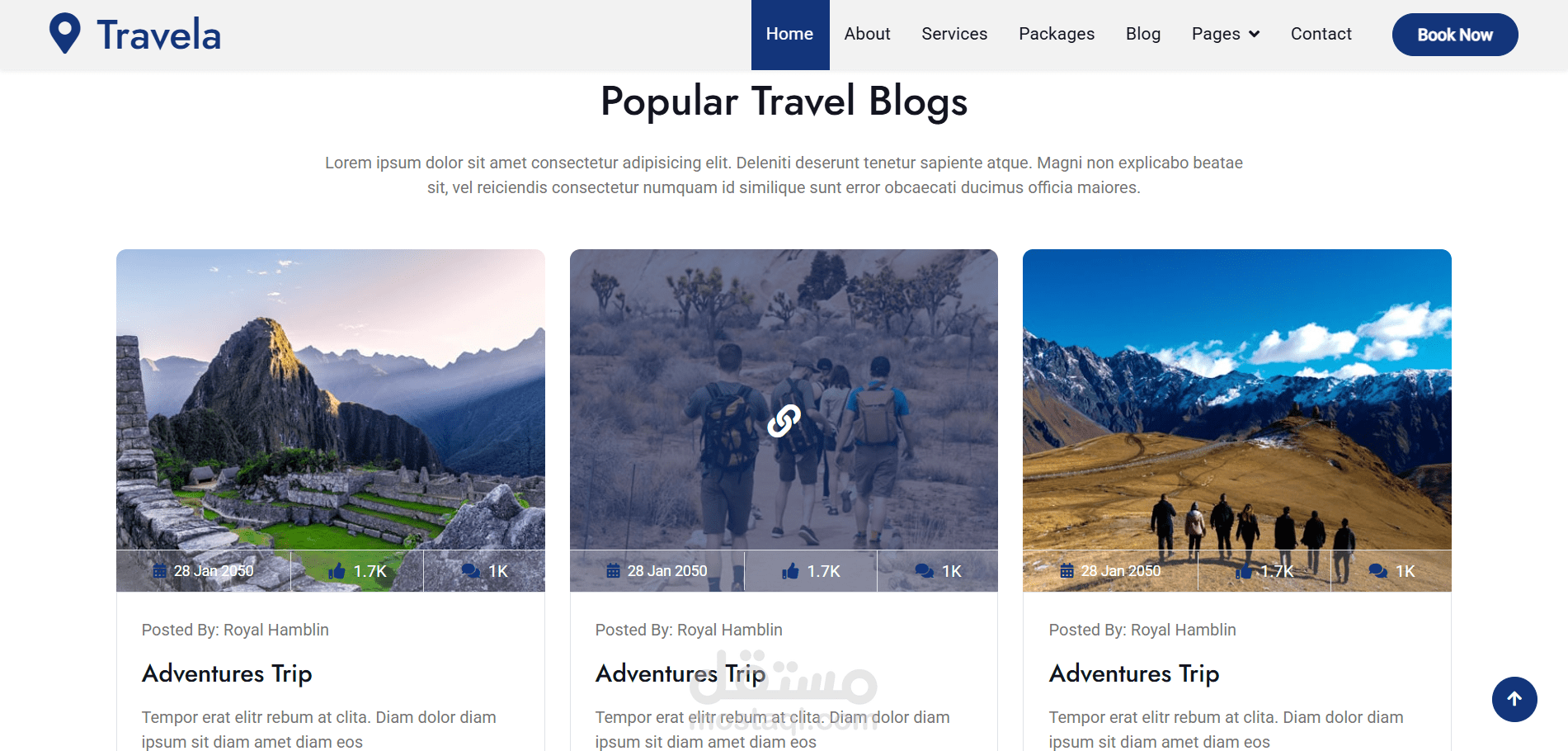Open the first Adventures Trip blog title
This screenshot has height=751, width=1568.
227,673
